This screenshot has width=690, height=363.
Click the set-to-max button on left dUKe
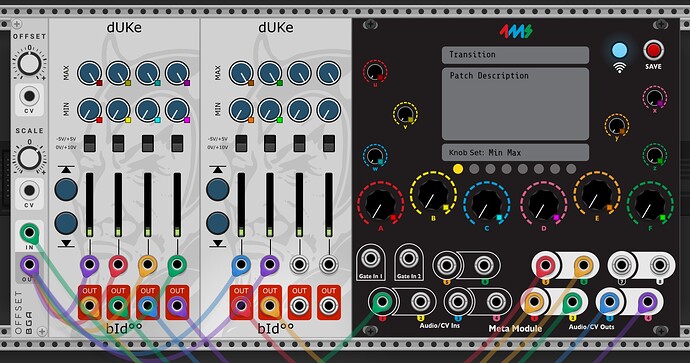[x=66, y=190]
